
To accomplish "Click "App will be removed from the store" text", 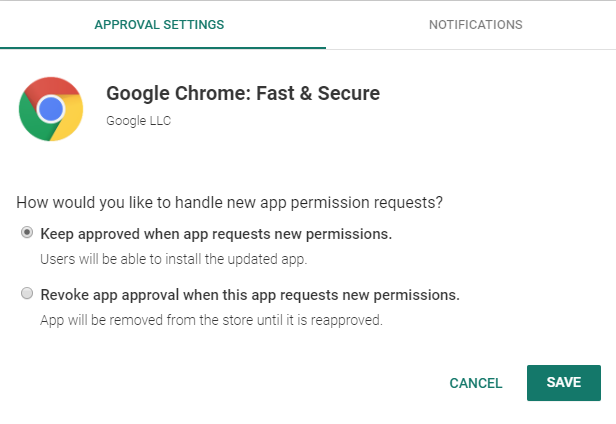I will [x=211, y=321].
